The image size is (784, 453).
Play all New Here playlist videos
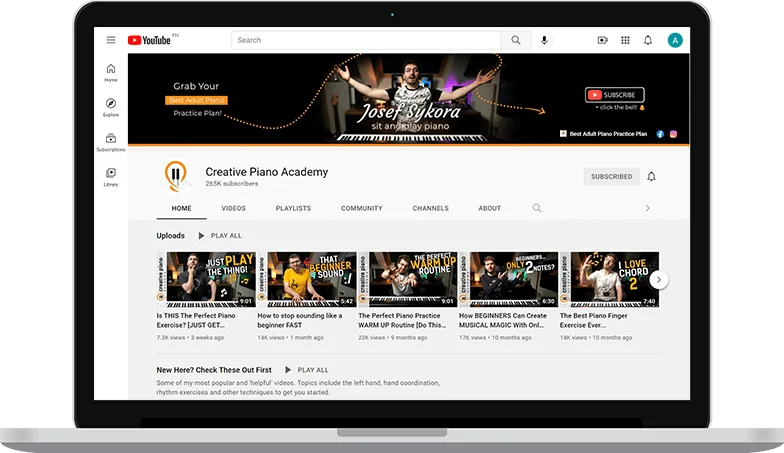(x=306, y=370)
